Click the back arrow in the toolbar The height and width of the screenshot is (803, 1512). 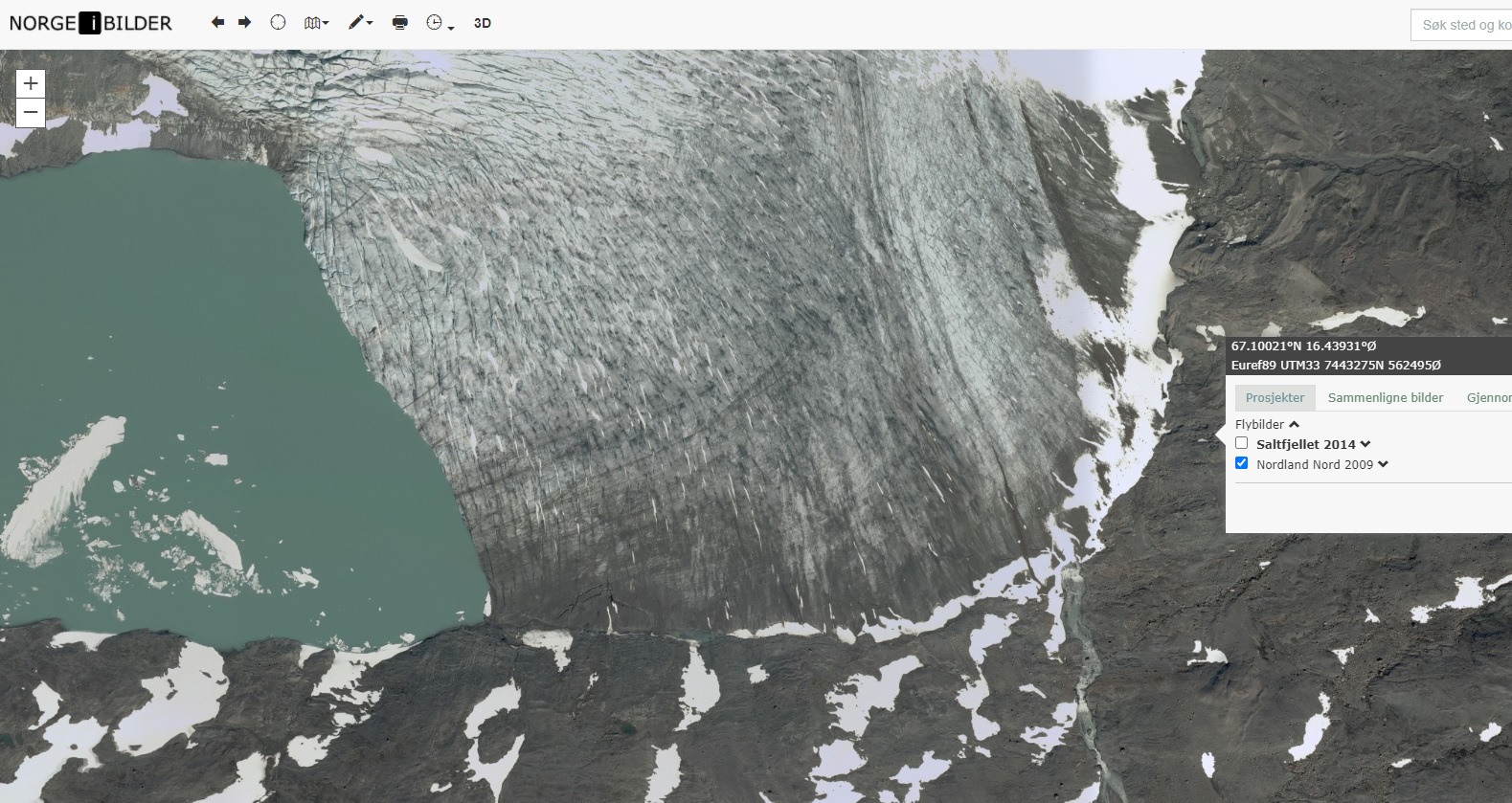pos(217,23)
